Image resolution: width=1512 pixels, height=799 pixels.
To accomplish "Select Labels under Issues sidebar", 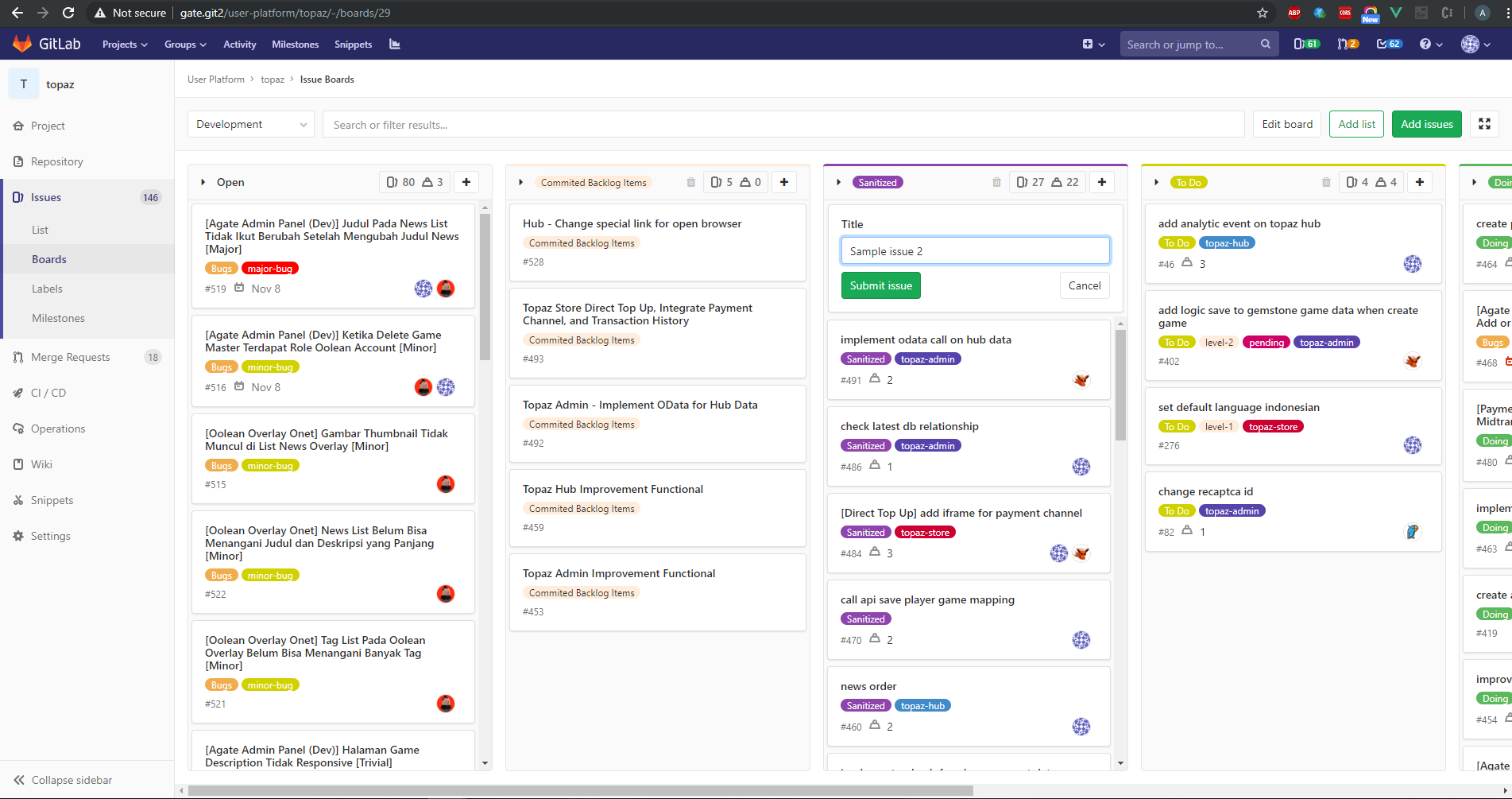I will click(x=47, y=289).
